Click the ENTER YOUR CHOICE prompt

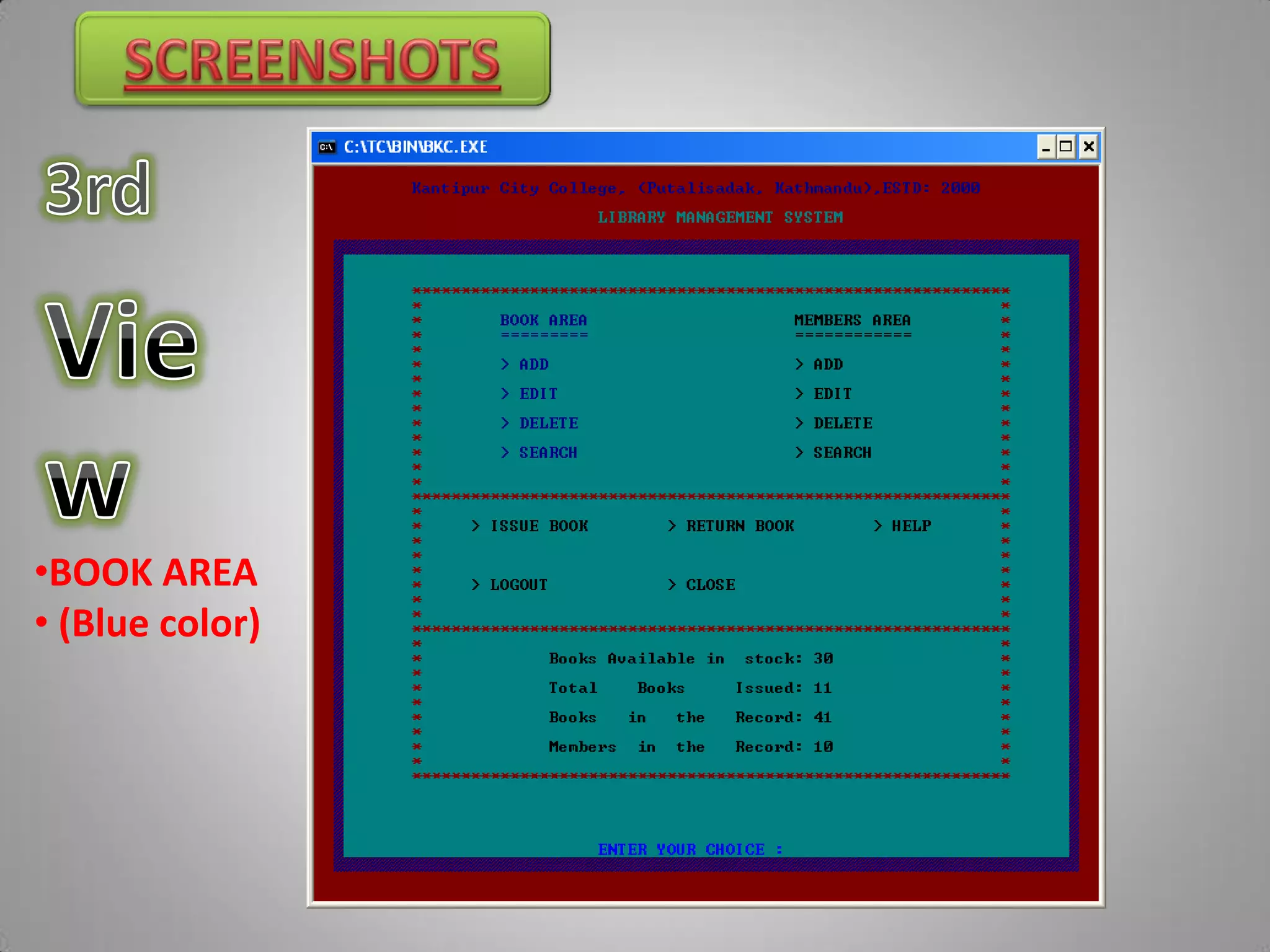(x=690, y=849)
